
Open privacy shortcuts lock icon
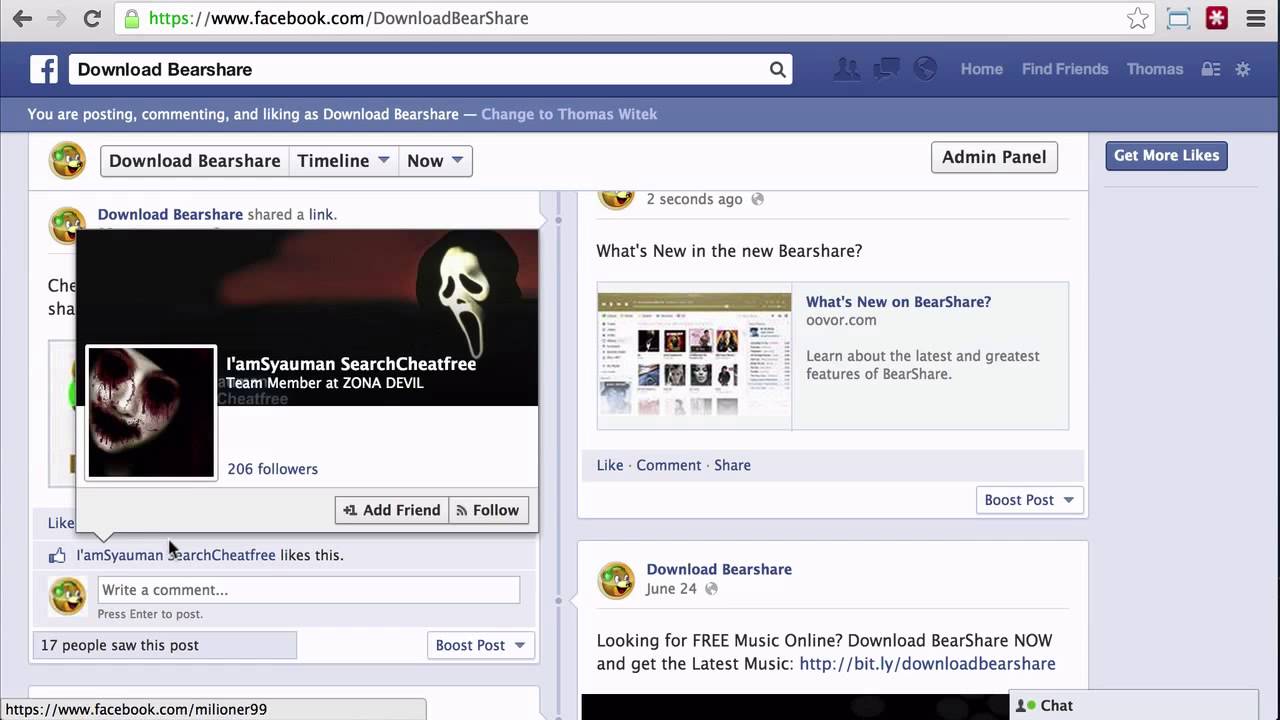coord(1211,69)
